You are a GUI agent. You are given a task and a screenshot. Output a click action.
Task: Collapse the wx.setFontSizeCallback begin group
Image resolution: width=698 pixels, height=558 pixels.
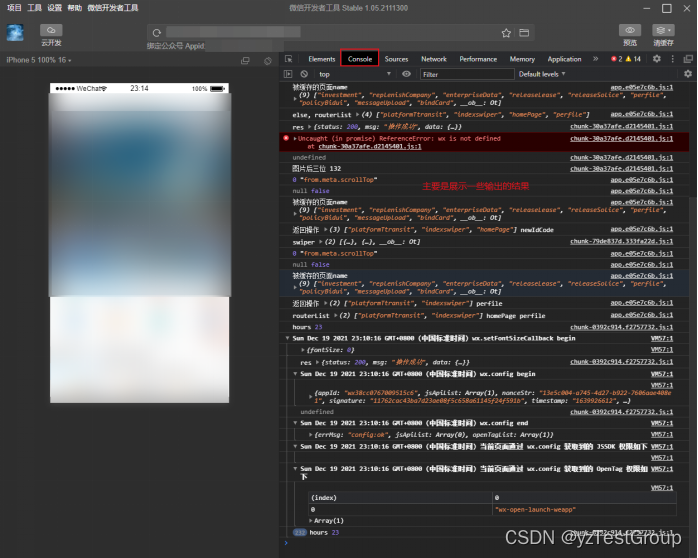(288, 338)
